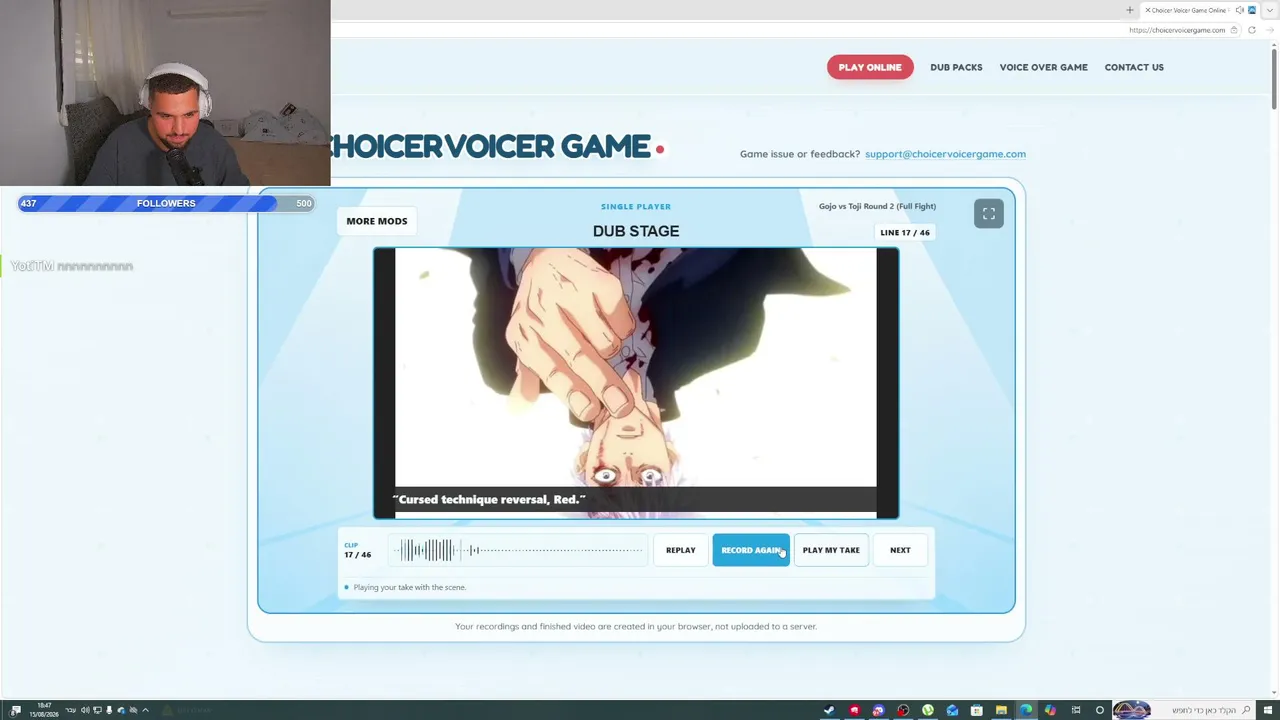The width and height of the screenshot is (1280, 720).
Task: Open Cortana circle icon on taskbar
Action: (1100, 710)
